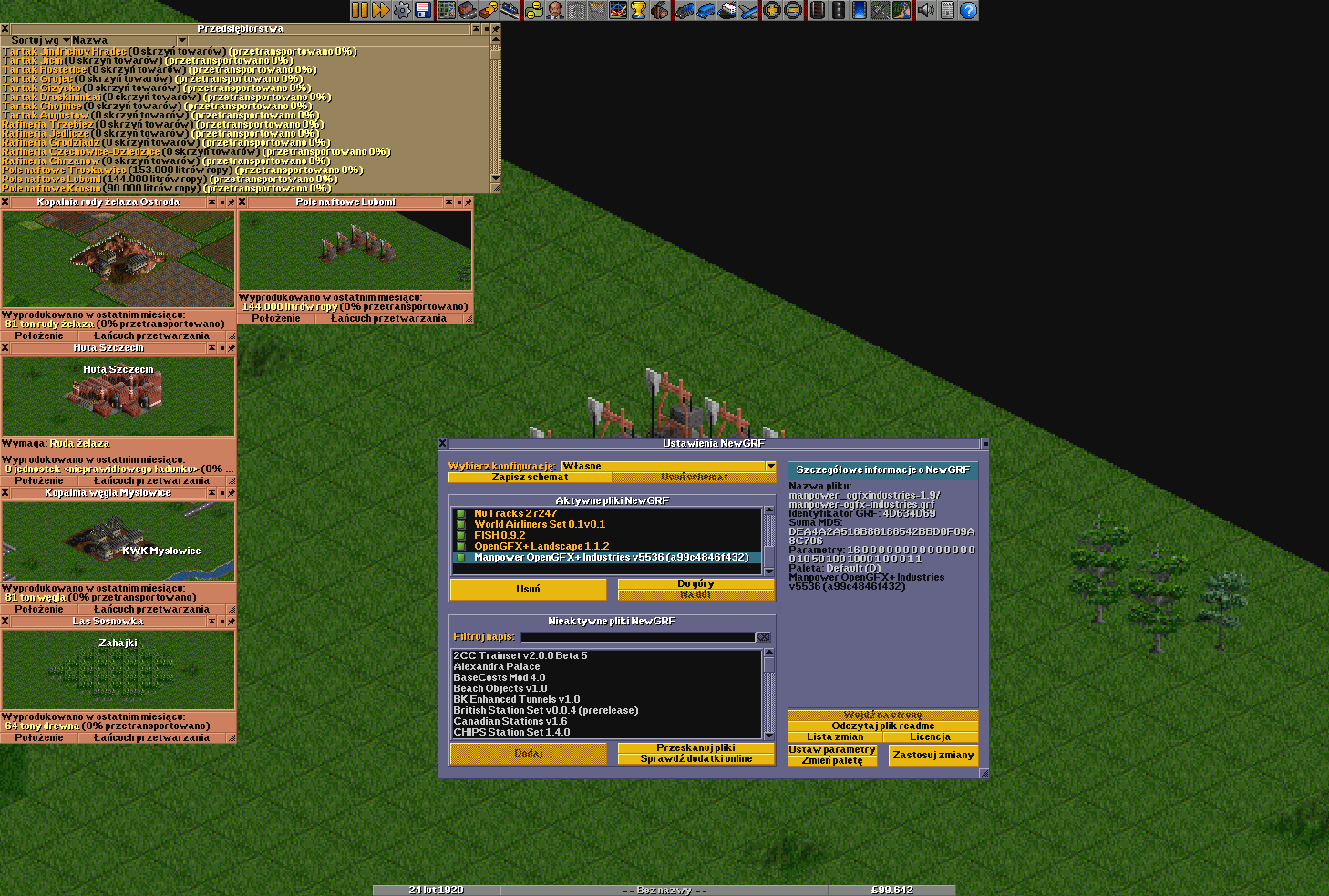Open the save game disk icon
Viewport: 1329px width, 896px height.
pyautogui.click(x=423, y=10)
